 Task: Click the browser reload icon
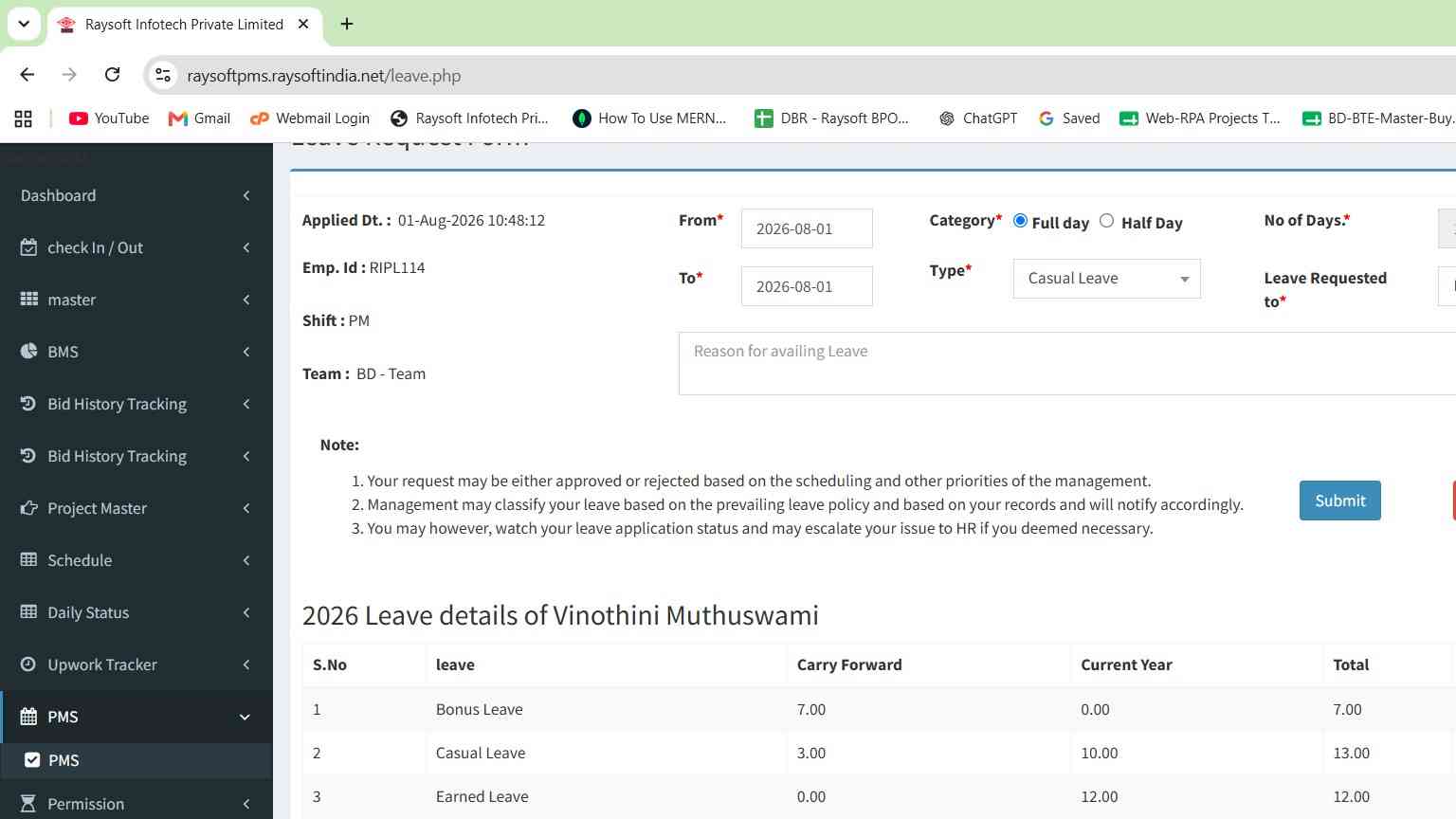point(112,75)
